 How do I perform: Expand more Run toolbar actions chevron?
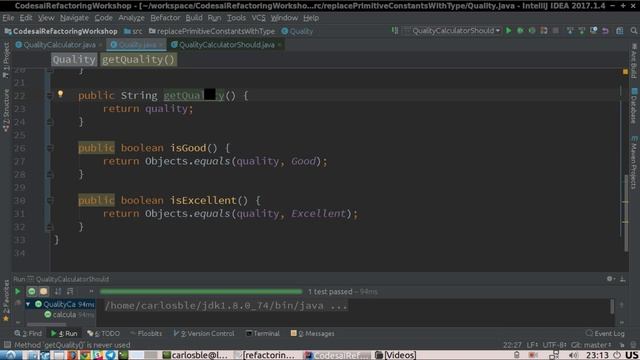91,291
